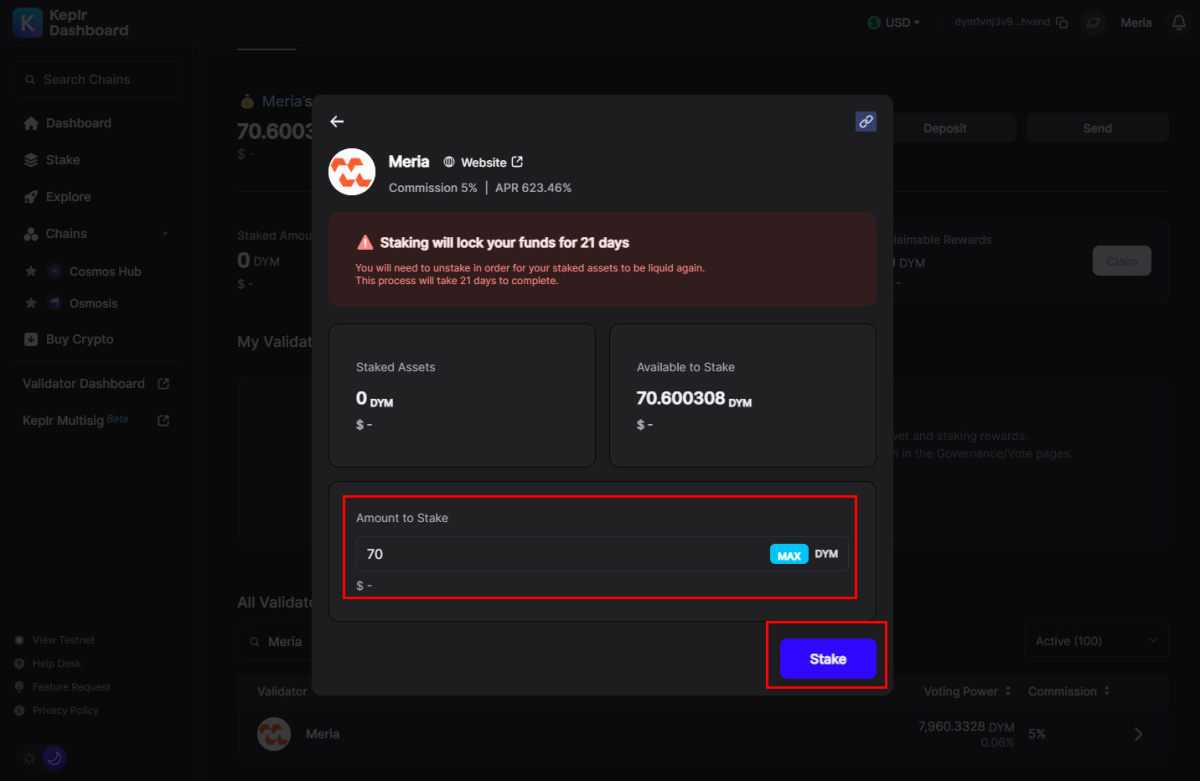Open Explore in the sidebar

(68, 197)
